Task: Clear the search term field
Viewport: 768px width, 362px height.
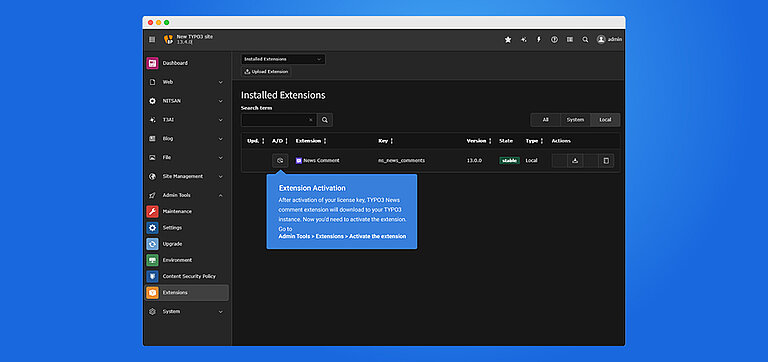Action: (310, 120)
